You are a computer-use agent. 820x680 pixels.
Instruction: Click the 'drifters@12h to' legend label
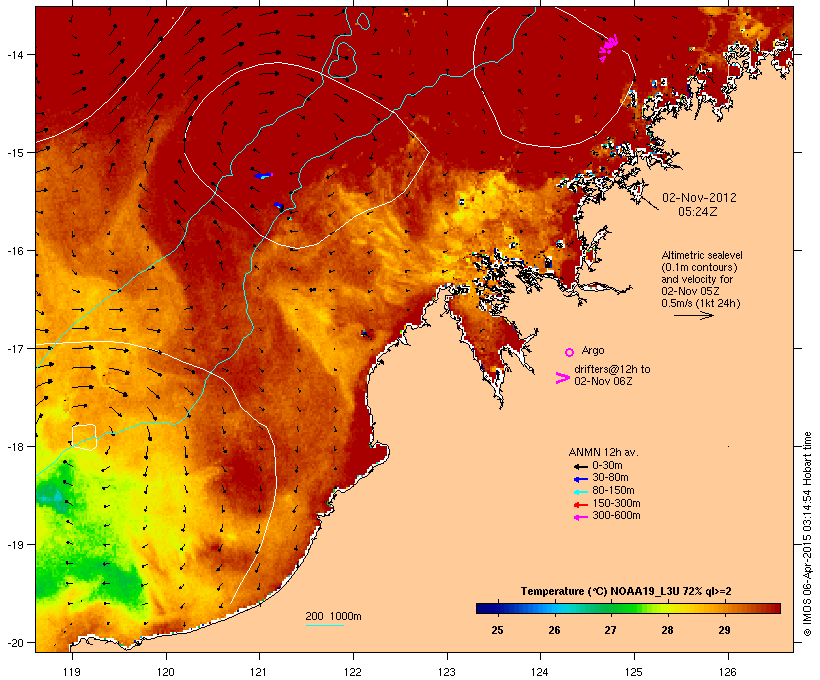(612, 369)
